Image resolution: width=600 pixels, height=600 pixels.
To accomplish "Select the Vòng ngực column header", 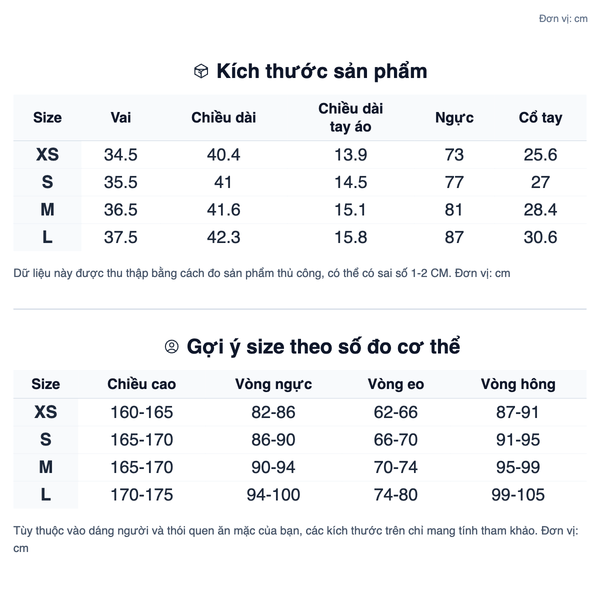I will (274, 385).
